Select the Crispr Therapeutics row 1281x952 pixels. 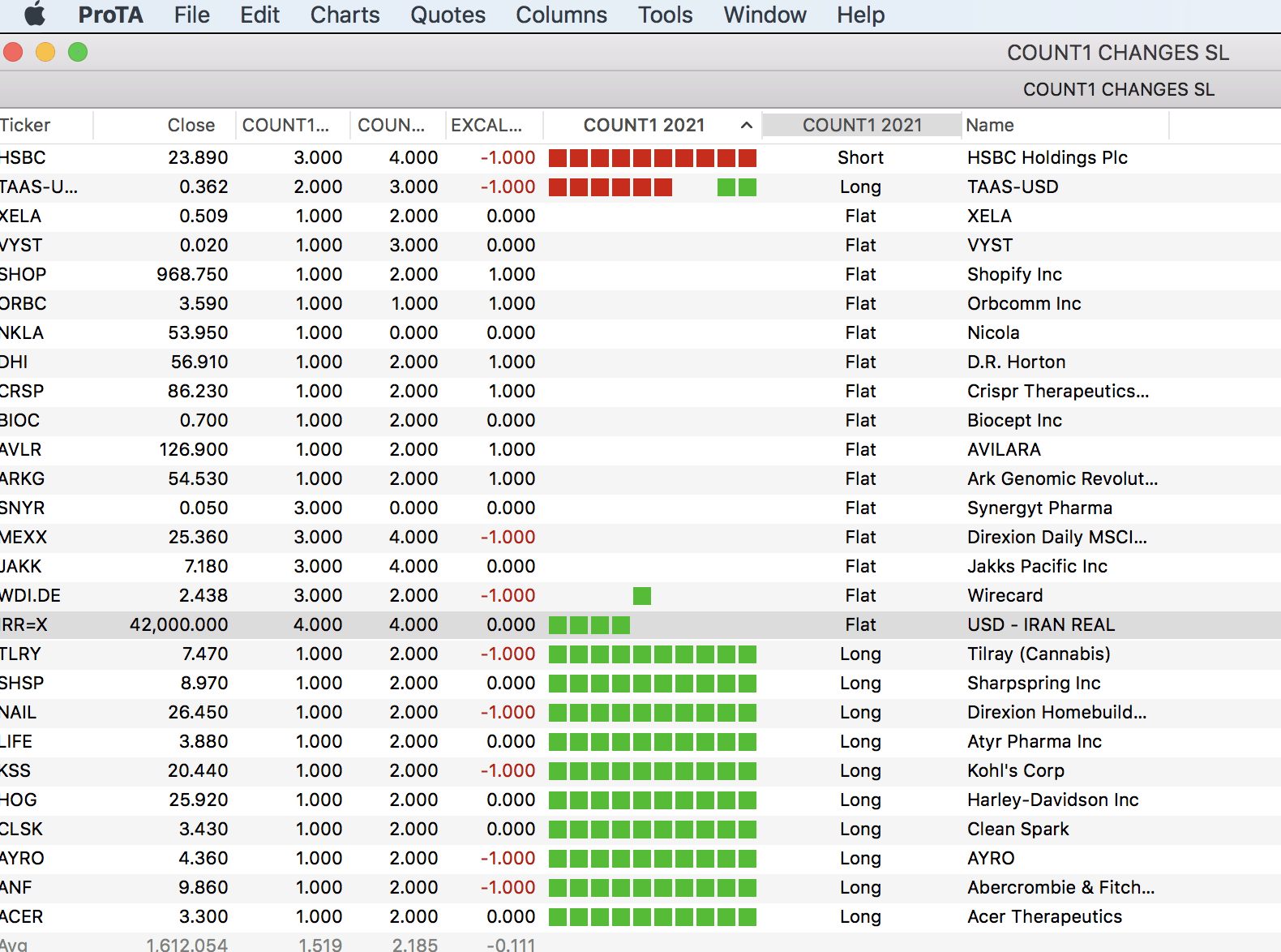tap(640, 391)
